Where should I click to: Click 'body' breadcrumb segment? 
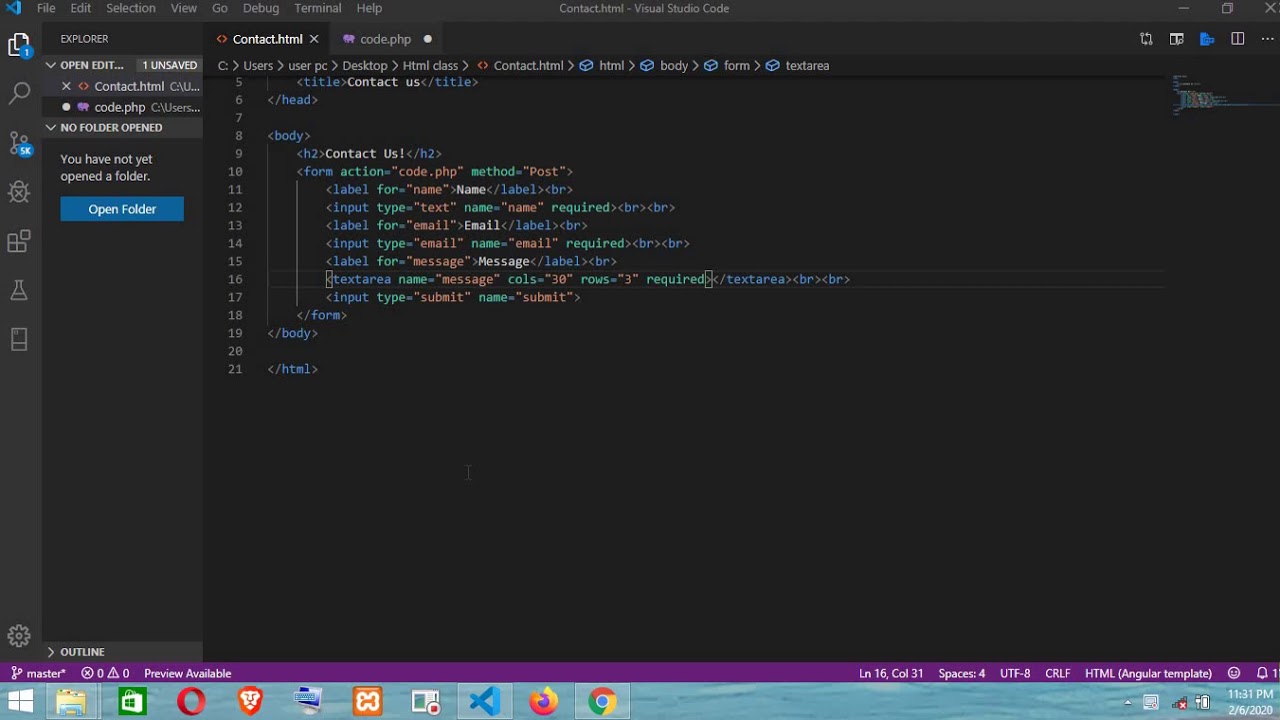tap(674, 65)
